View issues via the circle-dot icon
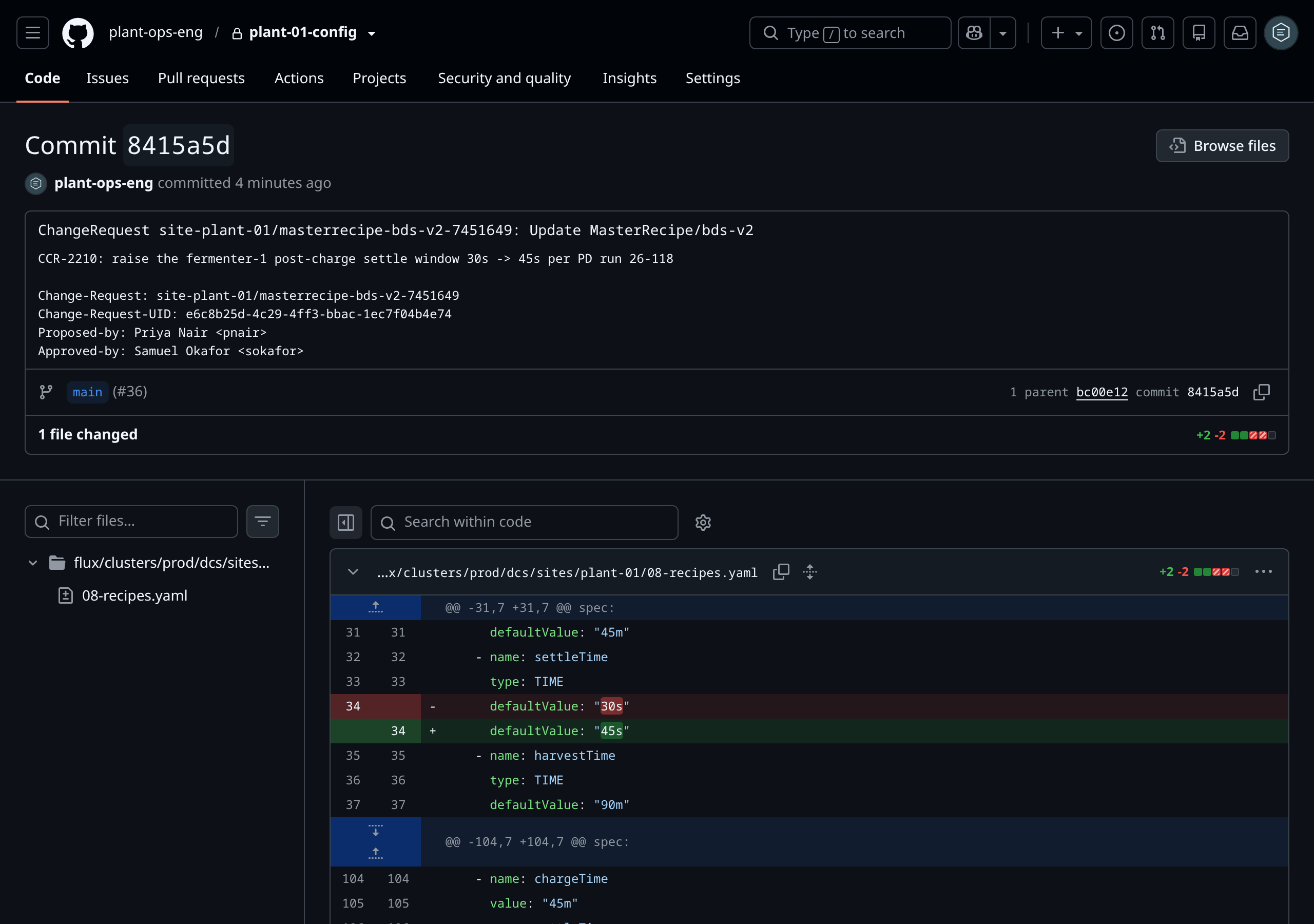 tap(1116, 33)
